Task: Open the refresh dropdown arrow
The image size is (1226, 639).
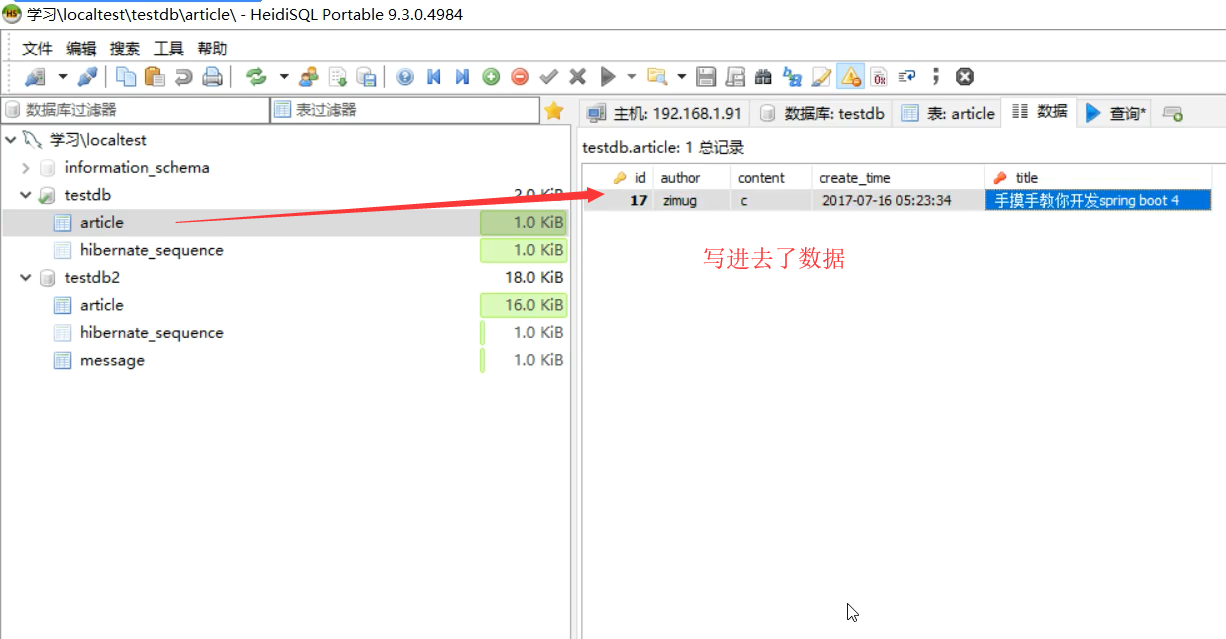Action: click(x=283, y=77)
